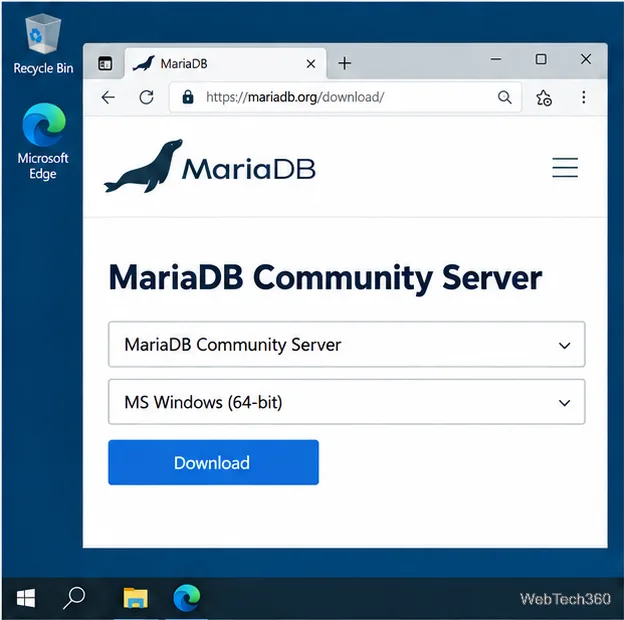Open the Windows Start menu
624x620 pixels.
26,598
